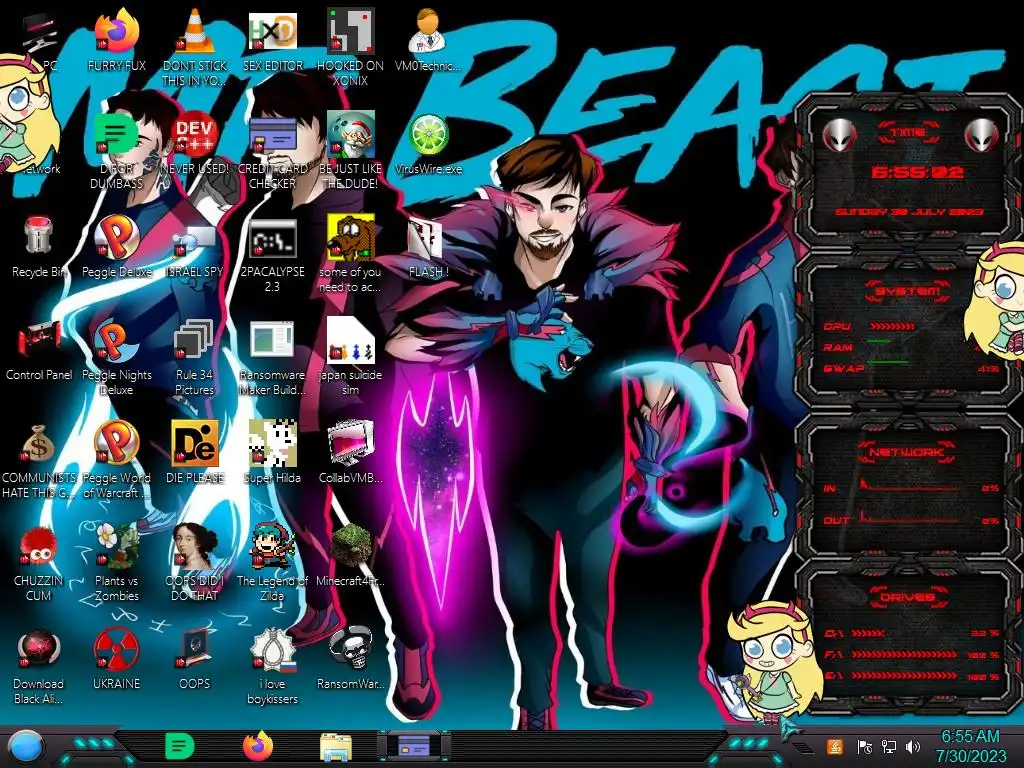
Task: Click the F:\ drive usage bar
Action: coord(904,654)
